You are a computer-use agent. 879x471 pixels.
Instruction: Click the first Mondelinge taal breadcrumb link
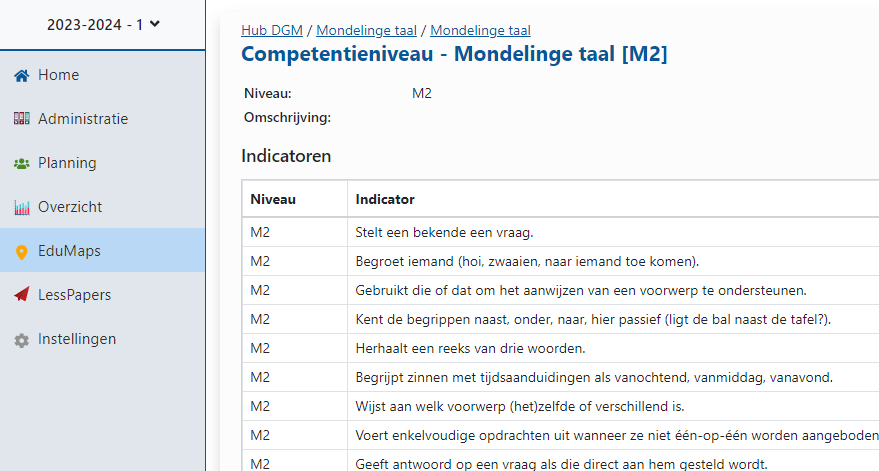coord(367,30)
